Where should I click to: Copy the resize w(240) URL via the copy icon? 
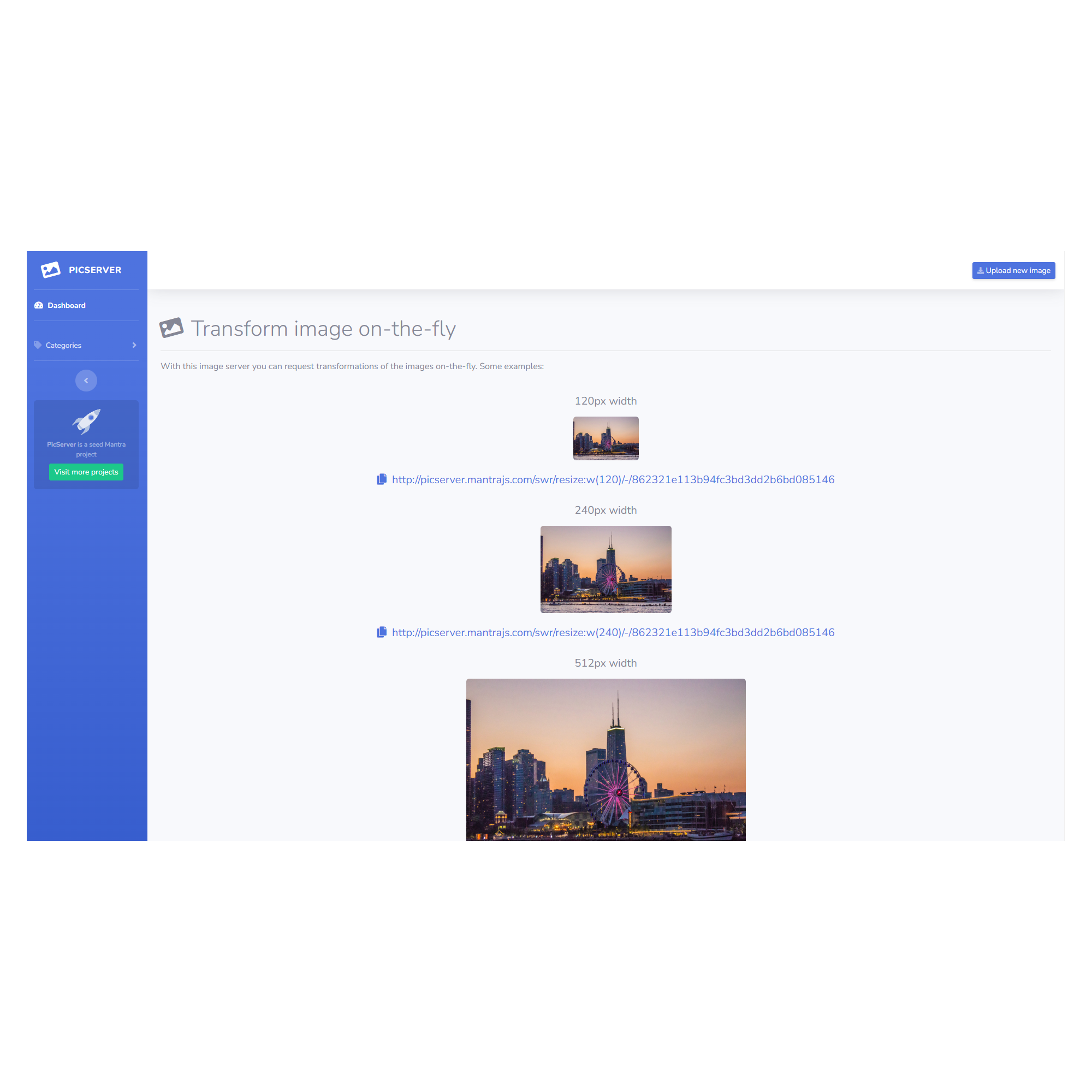382,632
